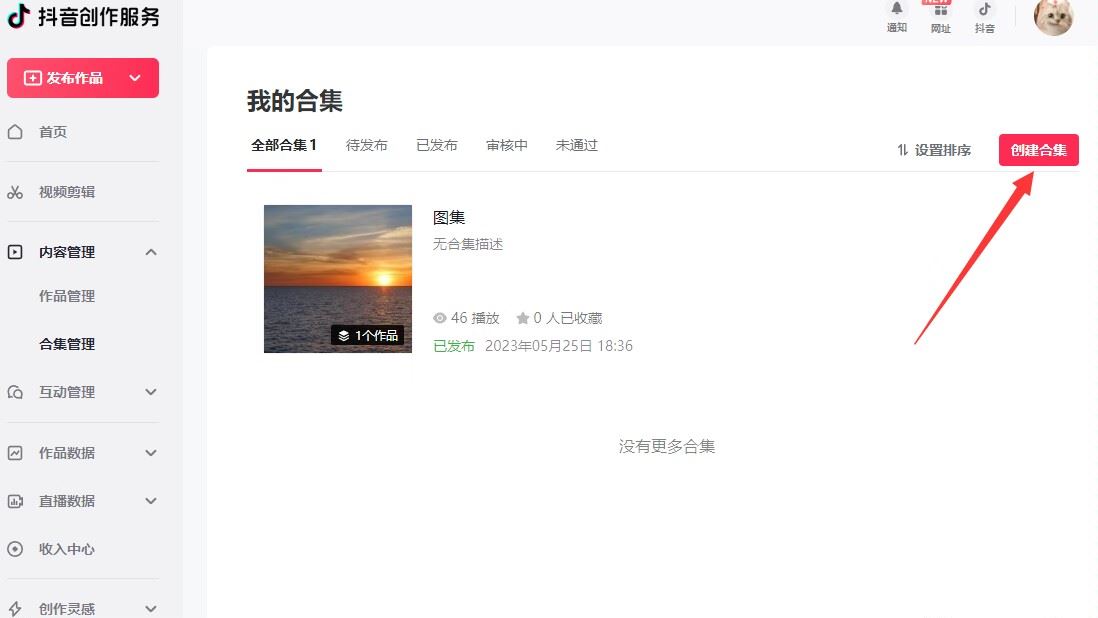Image resolution: width=1098 pixels, height=618 pixels.
Task: Open the cat avatar profile
Action: [1054, 17]
